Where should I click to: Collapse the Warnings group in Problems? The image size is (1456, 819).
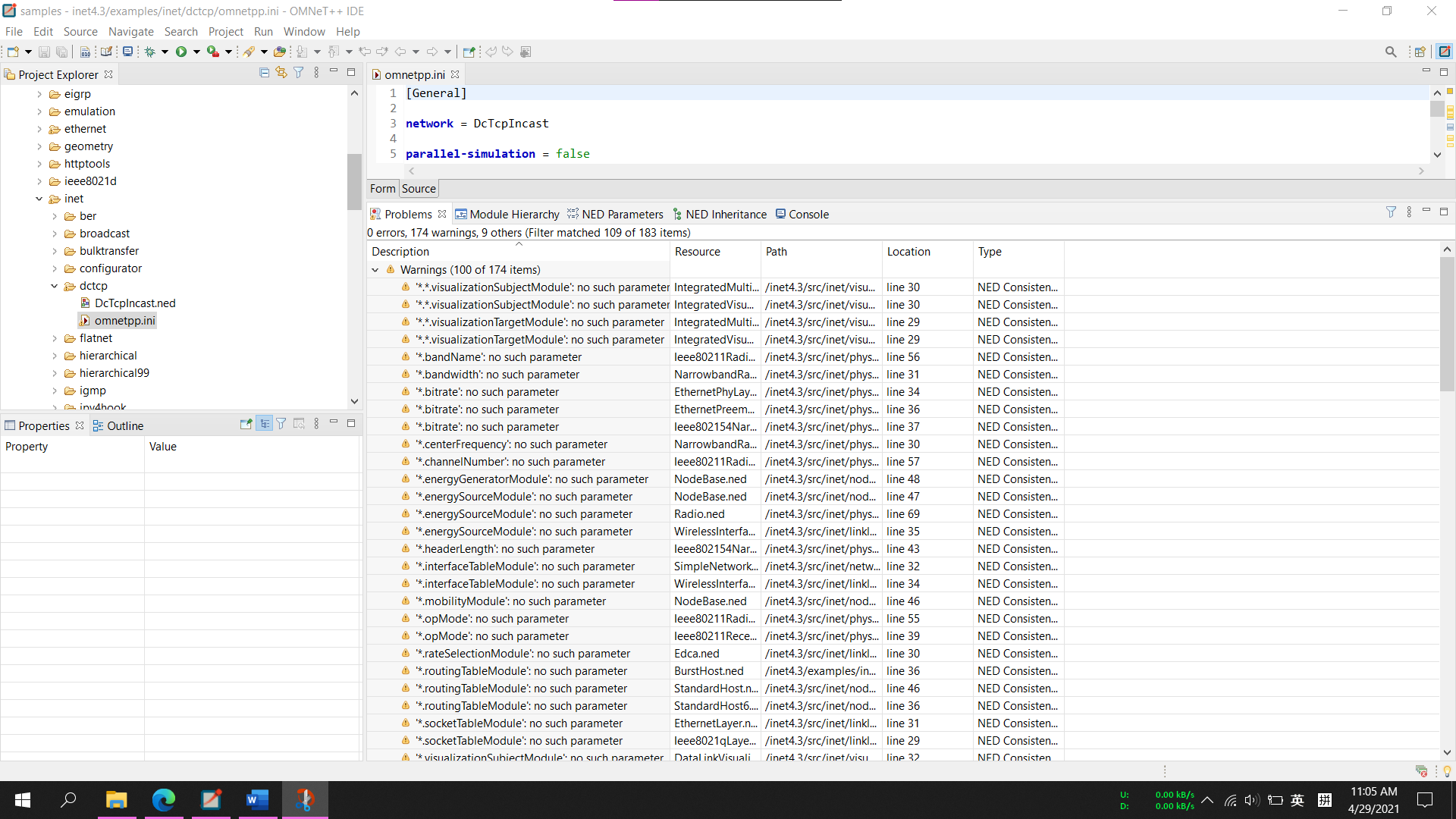pos(375,270)
